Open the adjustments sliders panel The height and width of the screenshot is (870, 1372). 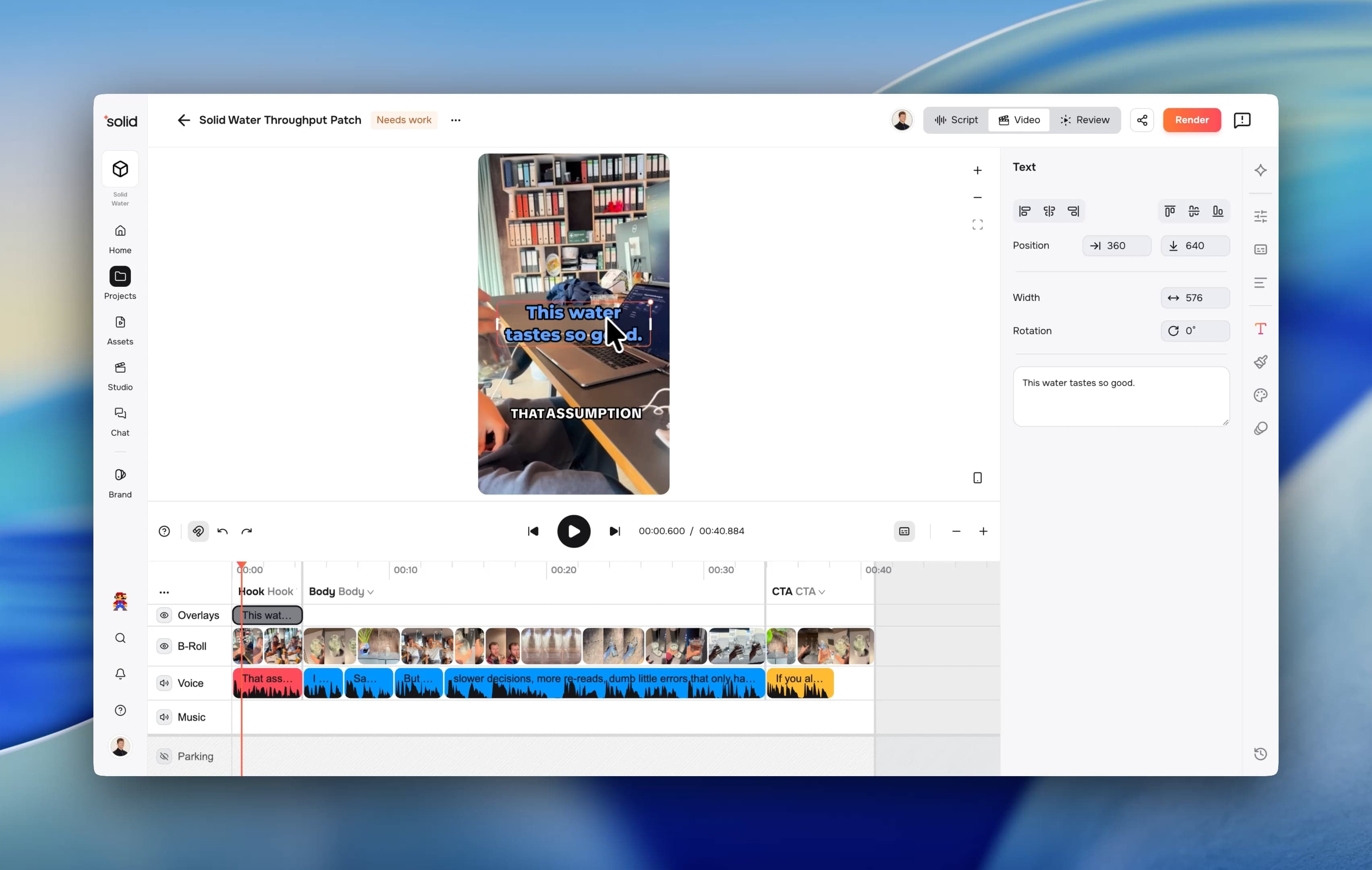coord(1261,216)
